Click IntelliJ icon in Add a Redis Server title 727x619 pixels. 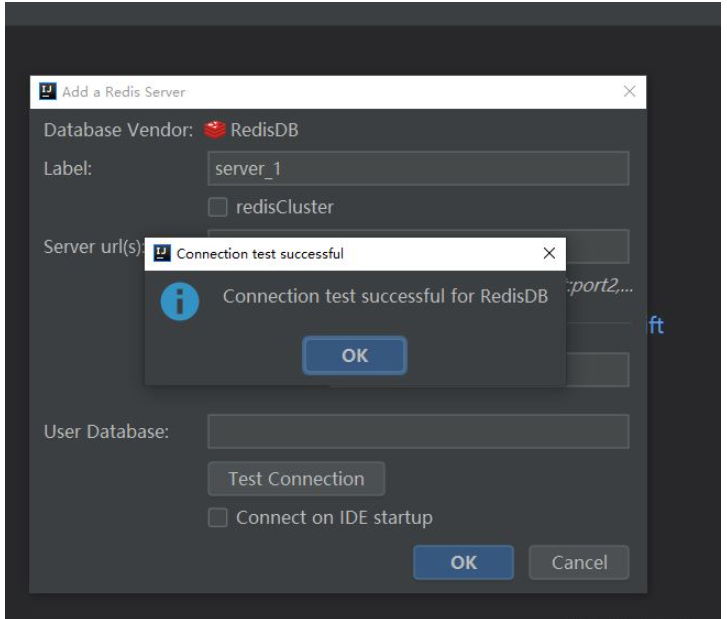tap(47, 92)
